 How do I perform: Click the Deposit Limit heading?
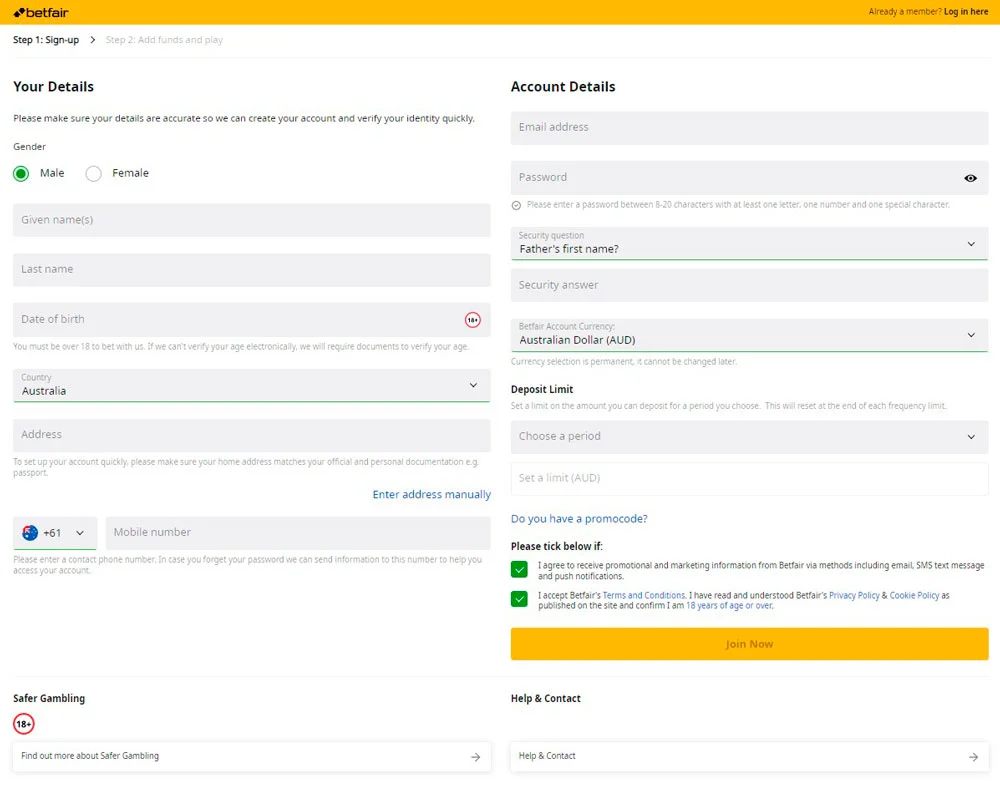tap(542, 389)
